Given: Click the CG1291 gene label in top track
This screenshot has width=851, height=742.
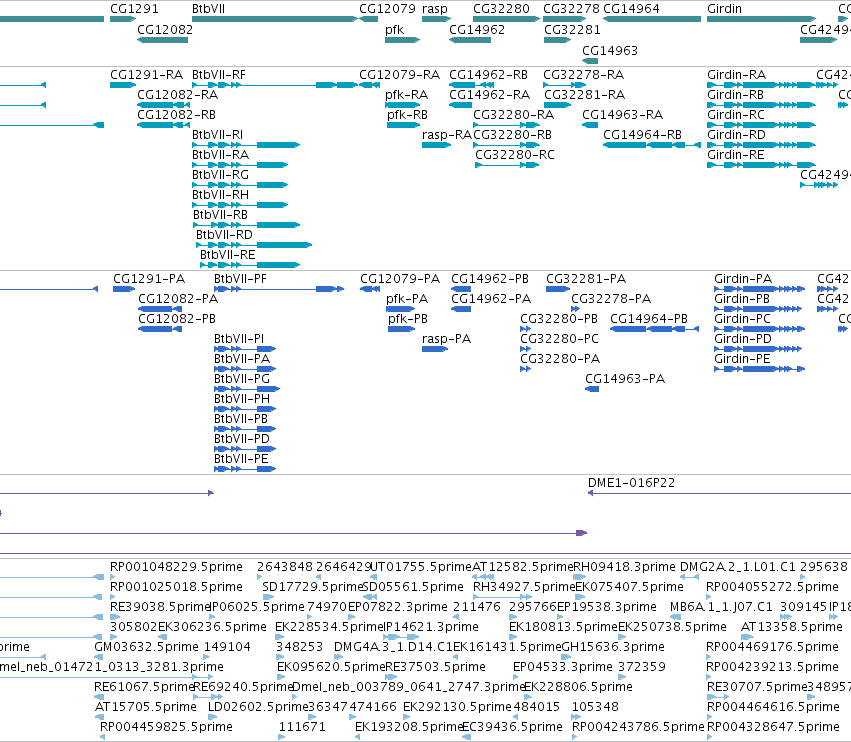Looking at the screenshot, I should 134,9.
